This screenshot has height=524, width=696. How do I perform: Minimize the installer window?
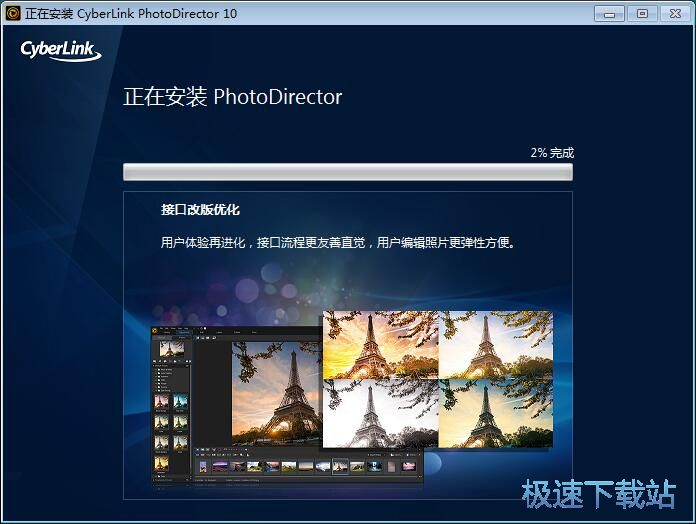pyautogui.click(x=609, y=14)
